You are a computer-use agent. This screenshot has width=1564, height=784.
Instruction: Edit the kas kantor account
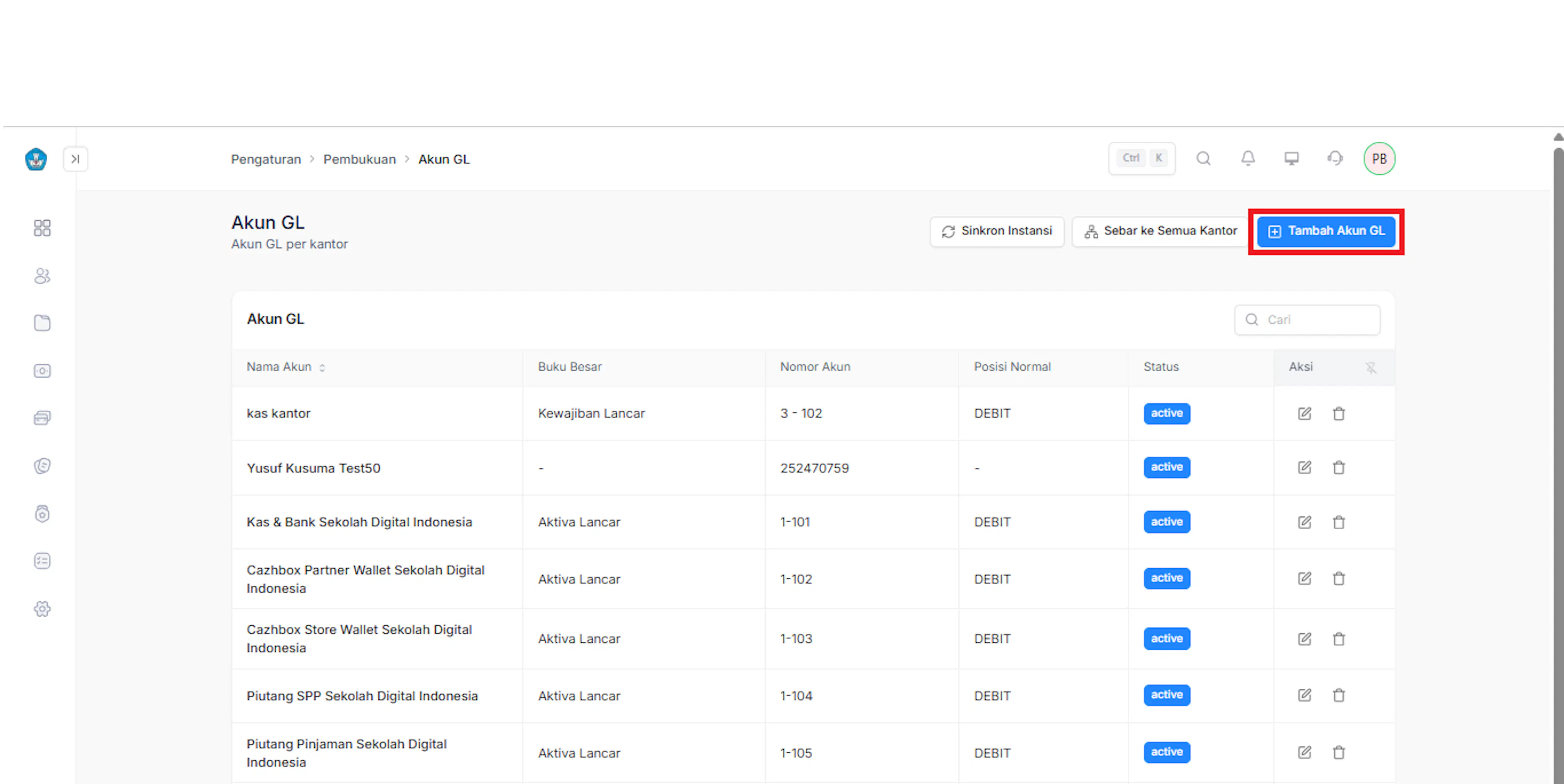coord(1304,414)
